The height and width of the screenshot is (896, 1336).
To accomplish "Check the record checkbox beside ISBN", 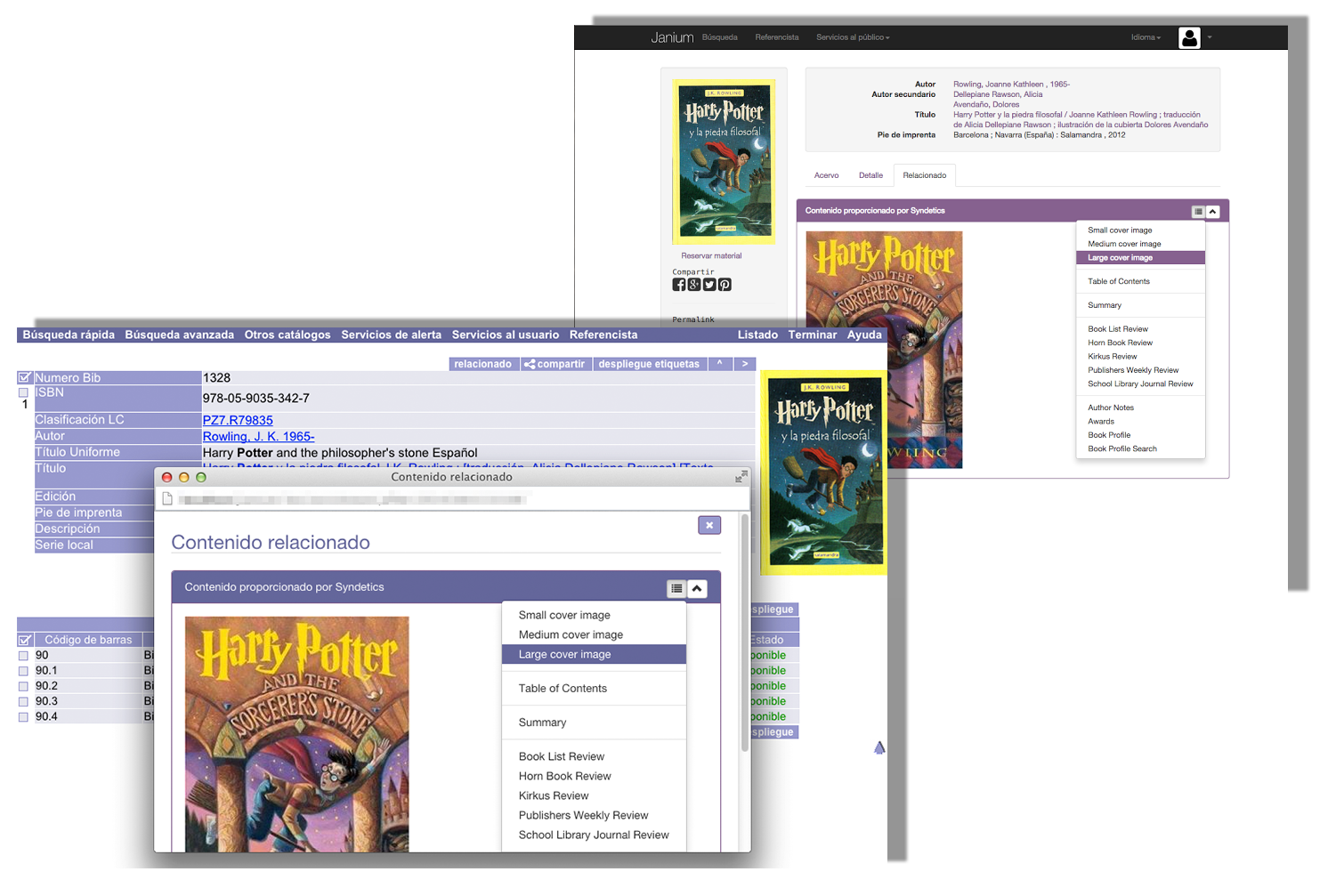I will coord(24,392).
